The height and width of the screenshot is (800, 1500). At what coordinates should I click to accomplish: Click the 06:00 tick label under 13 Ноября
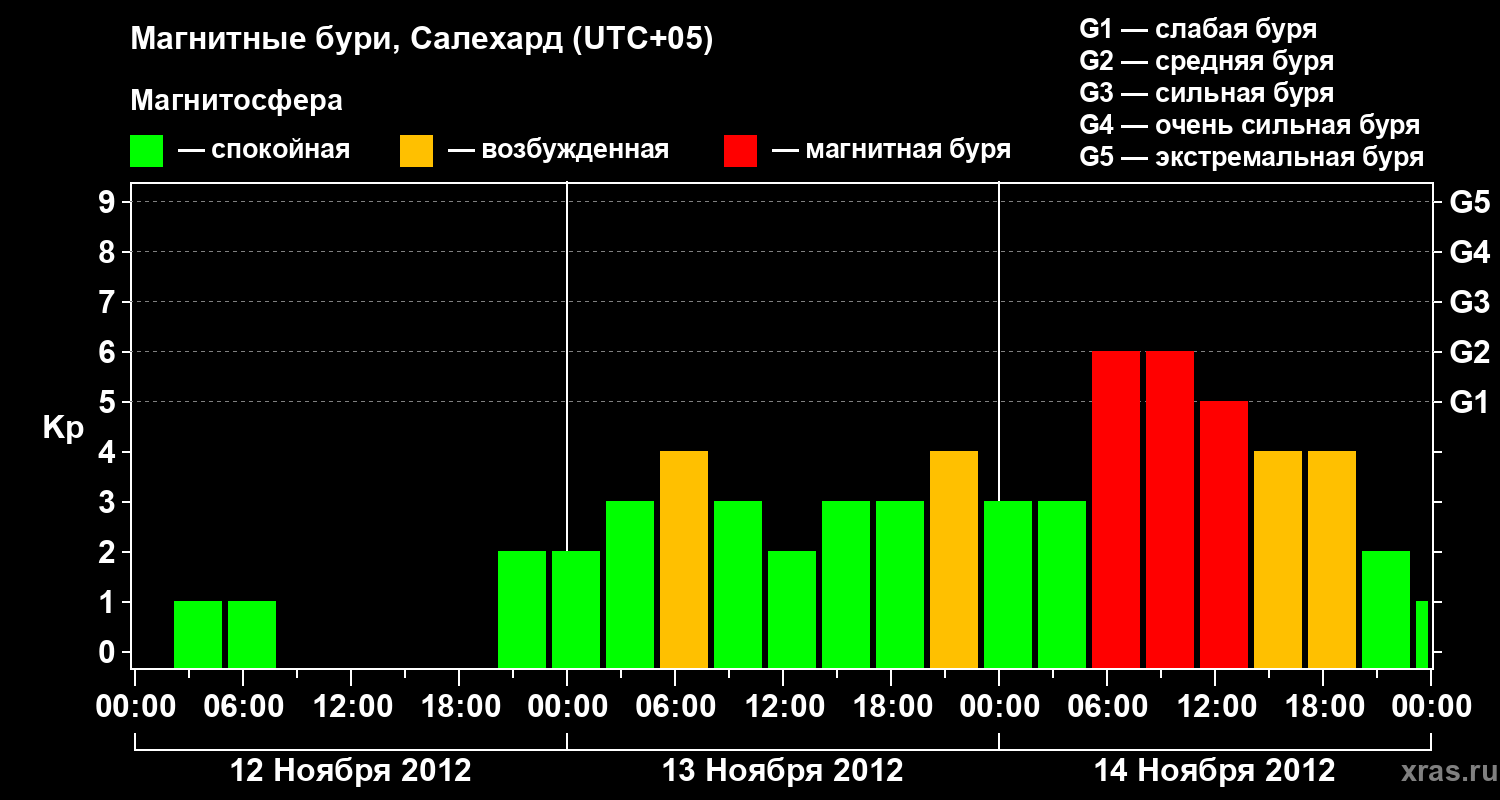coord(675,707)
